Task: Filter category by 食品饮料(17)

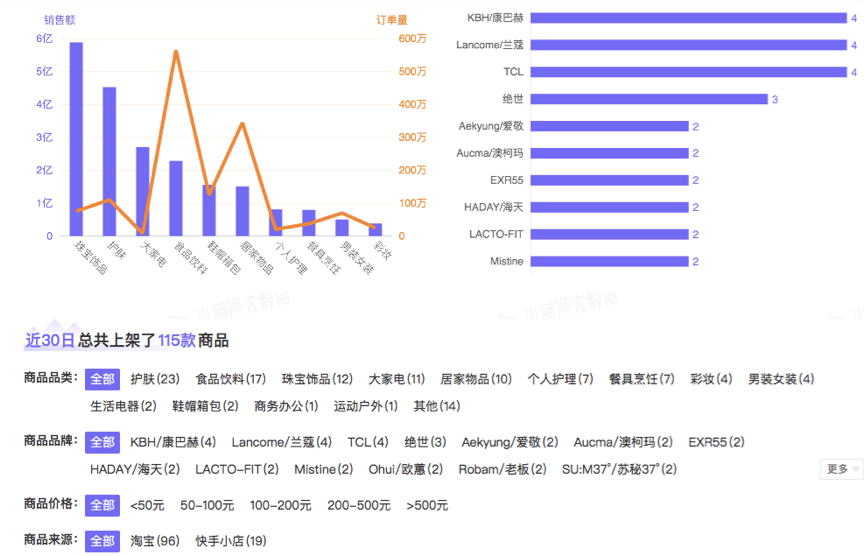Action: 230,379
